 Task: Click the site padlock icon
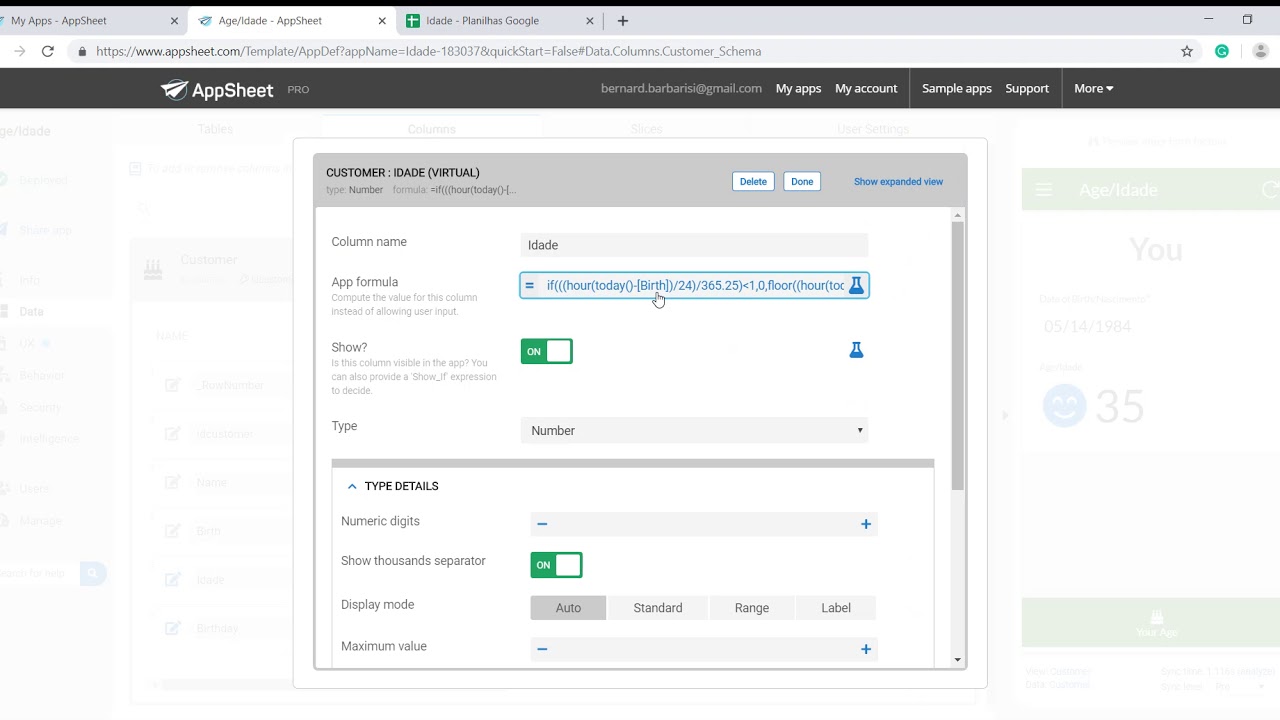[x=82, y=51]
